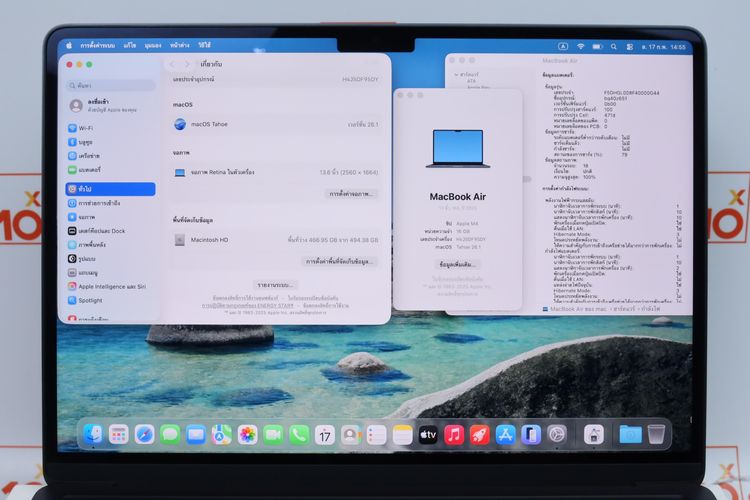Open the ENERGY STAR compliance link

248,305
